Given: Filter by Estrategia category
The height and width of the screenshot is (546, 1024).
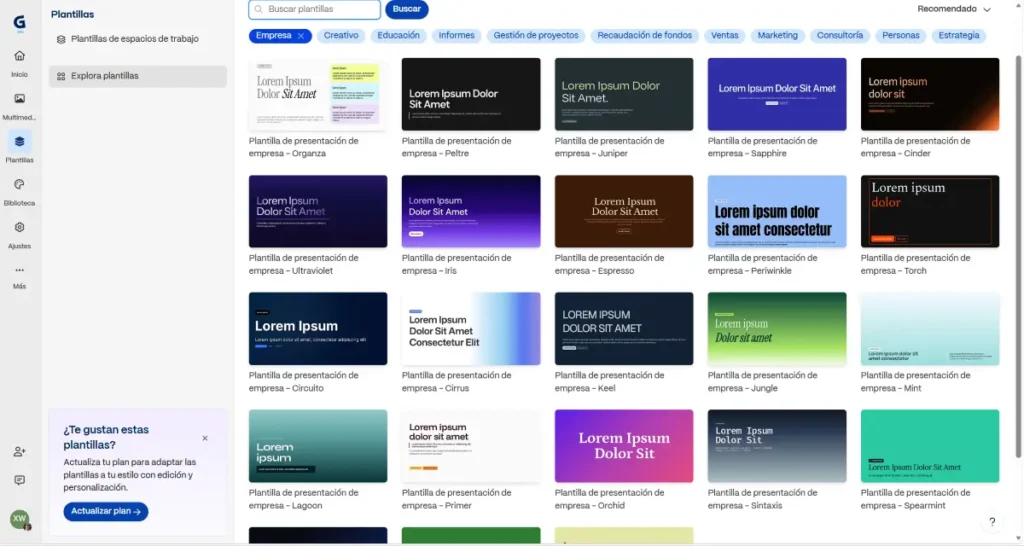Looking at the screenshot, I should pyautogui.click(x=959, y=36).
